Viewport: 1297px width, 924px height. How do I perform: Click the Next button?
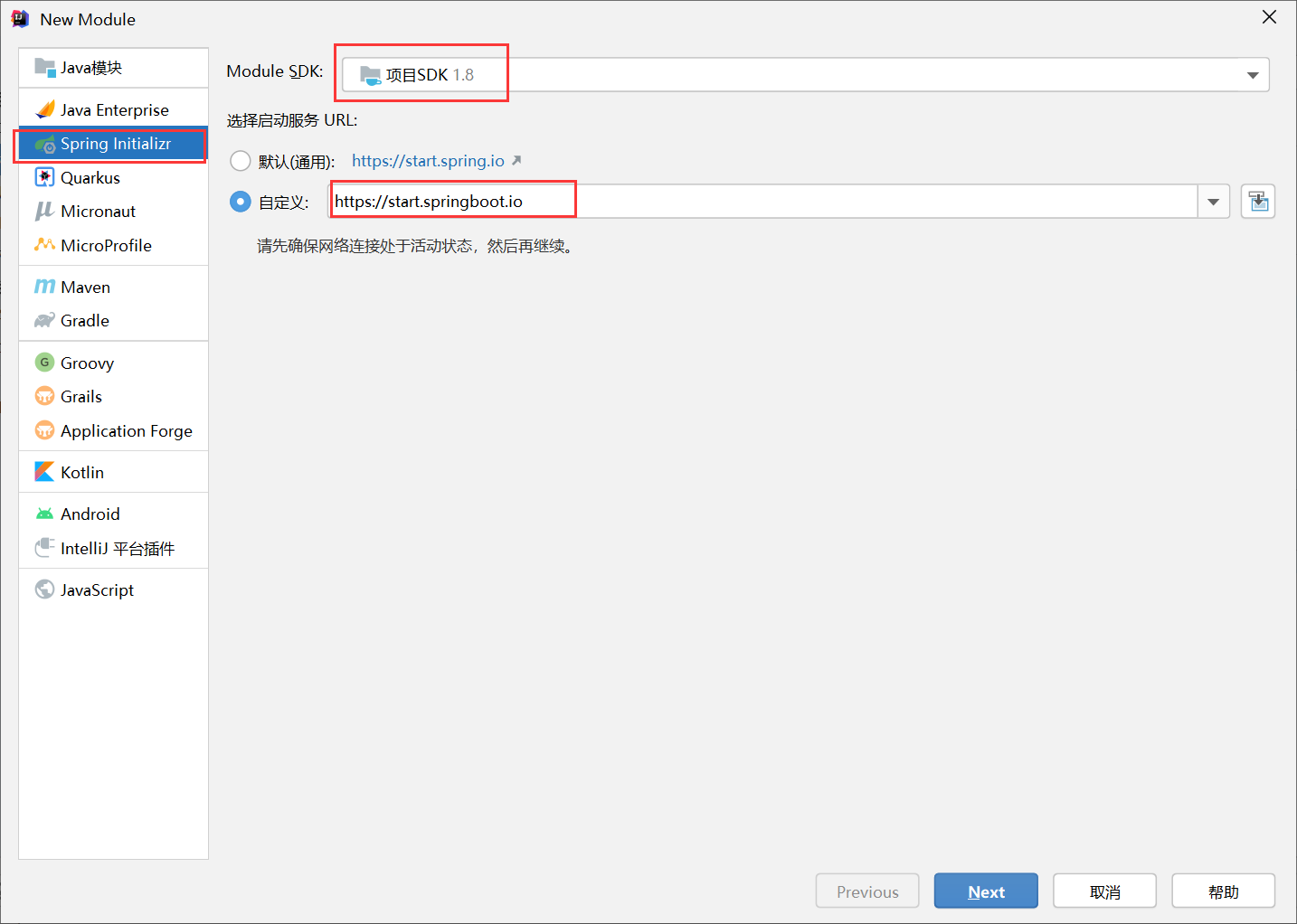pyautogui.click(x=986, y=891)
